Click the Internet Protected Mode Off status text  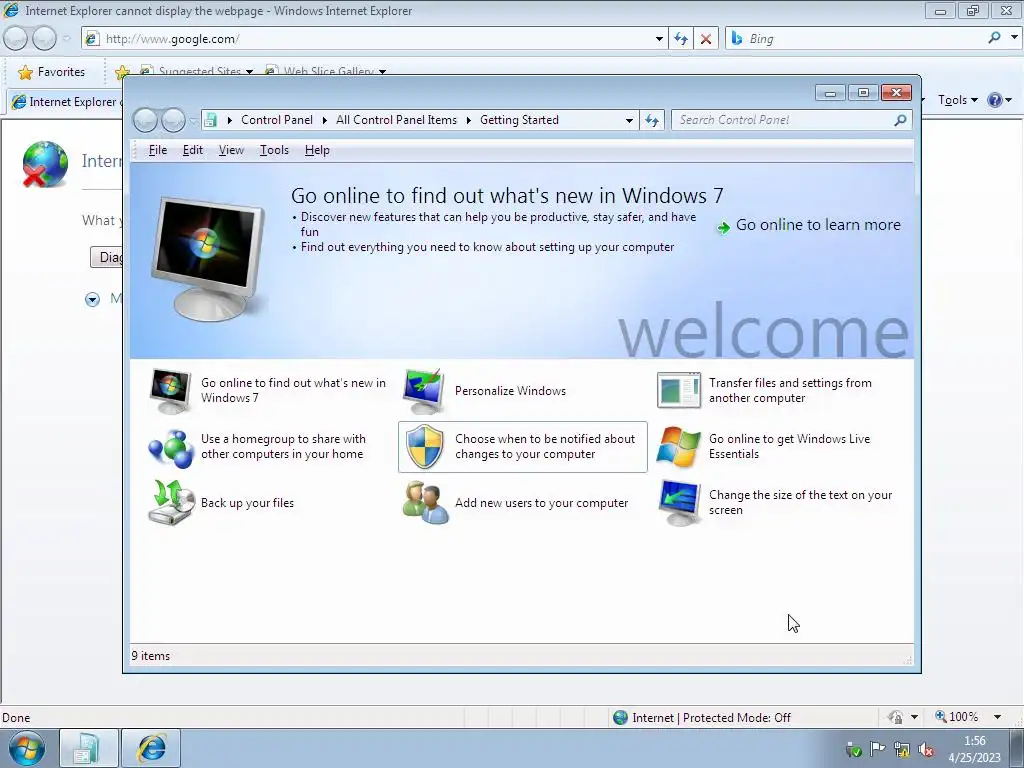click(711, 718)
